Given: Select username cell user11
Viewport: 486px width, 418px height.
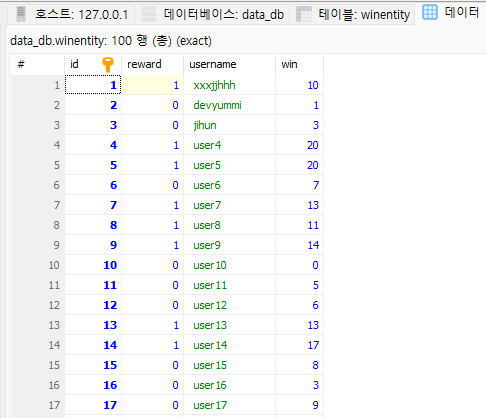Looking at the screenshot, I should pos(229,285).
